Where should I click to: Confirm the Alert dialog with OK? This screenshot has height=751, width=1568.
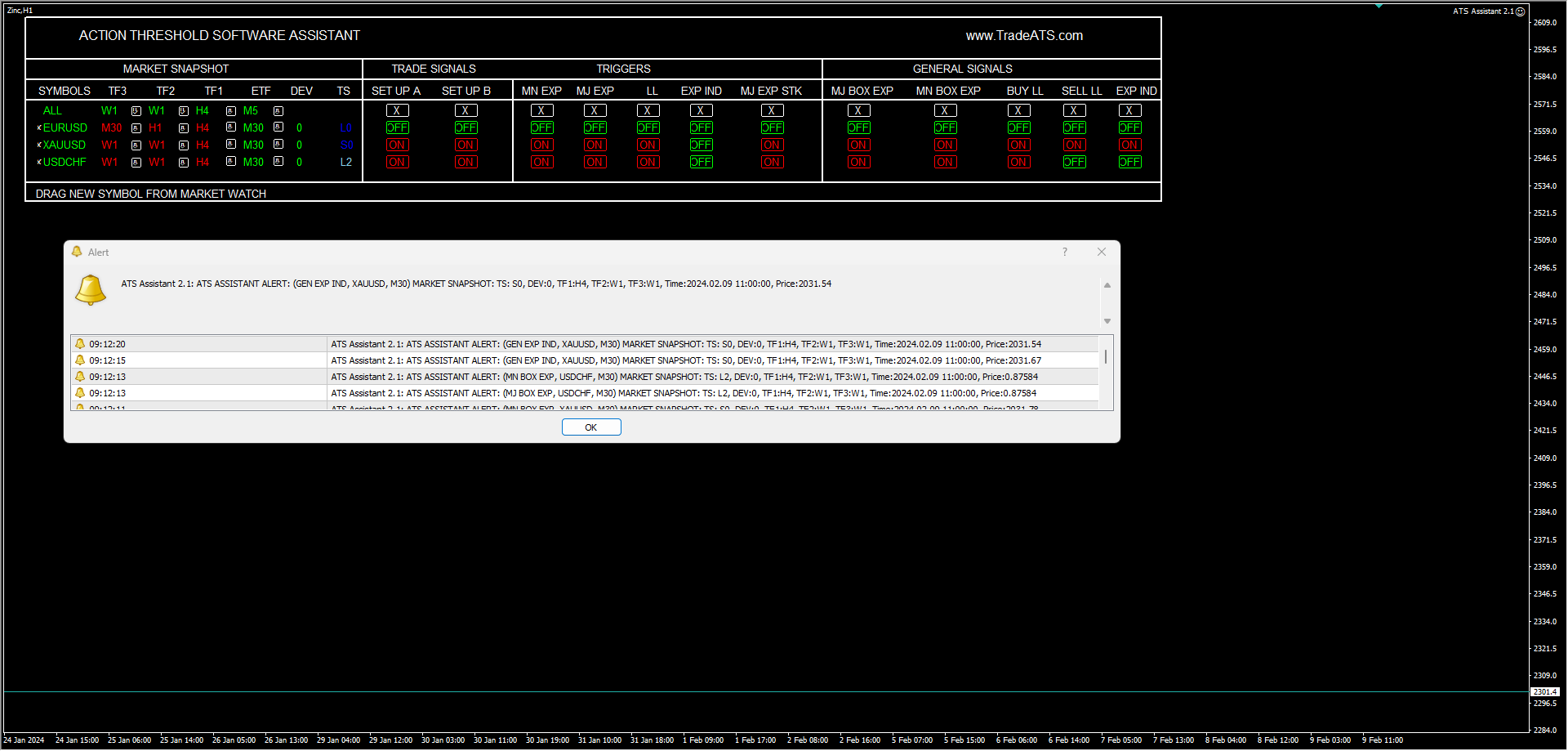point(591,427)
